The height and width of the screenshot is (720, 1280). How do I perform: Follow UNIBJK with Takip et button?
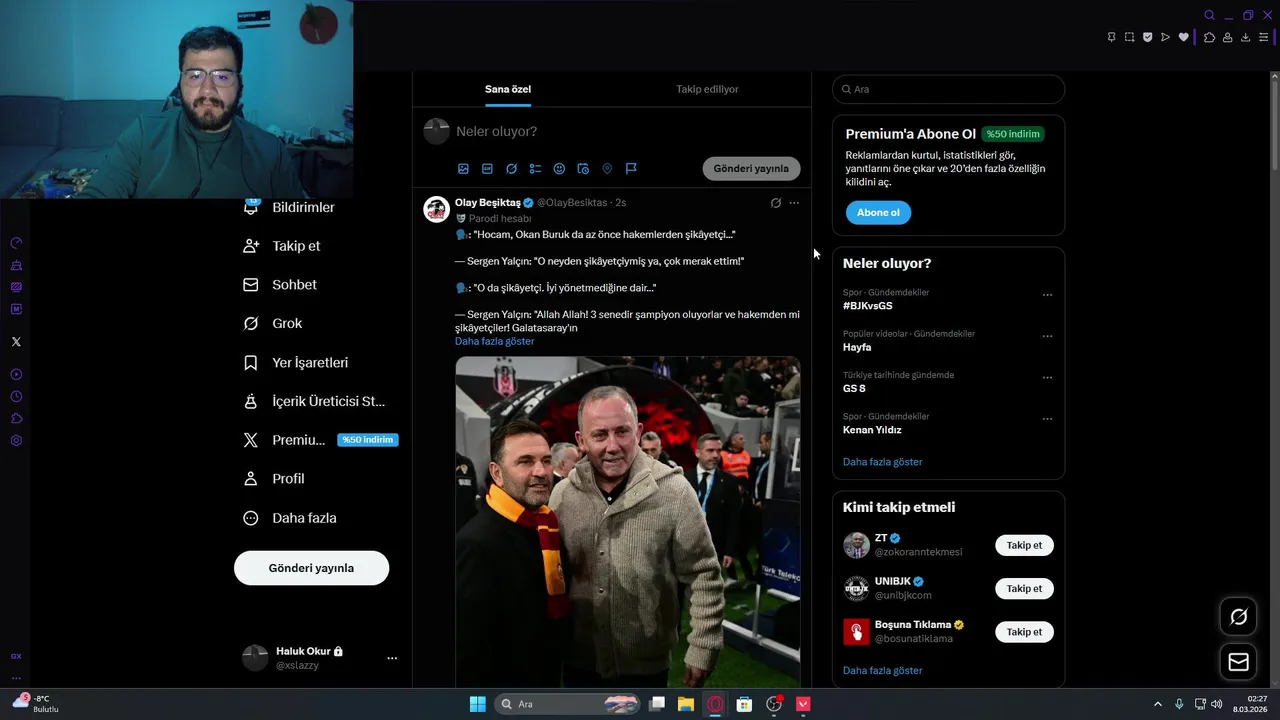(x=1024, y=589)
